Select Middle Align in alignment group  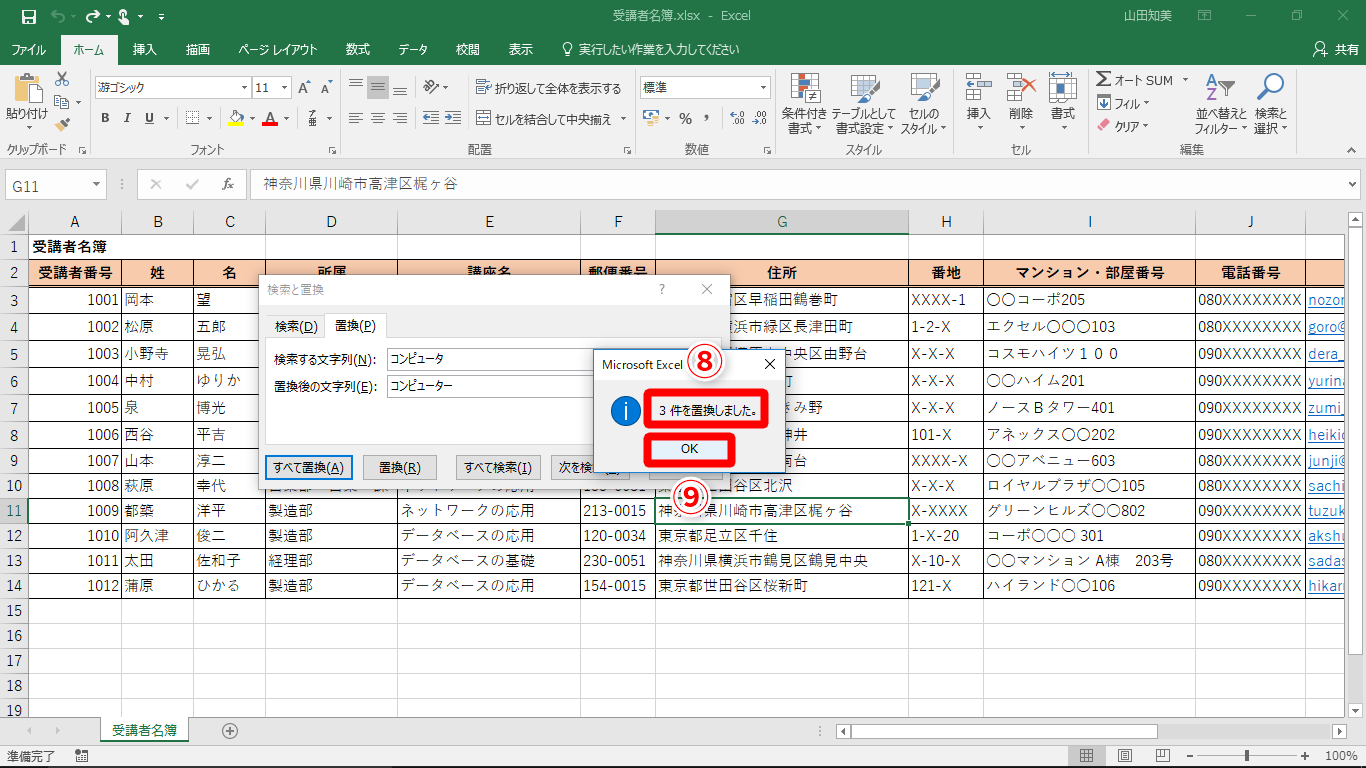[x=378, y=87]
